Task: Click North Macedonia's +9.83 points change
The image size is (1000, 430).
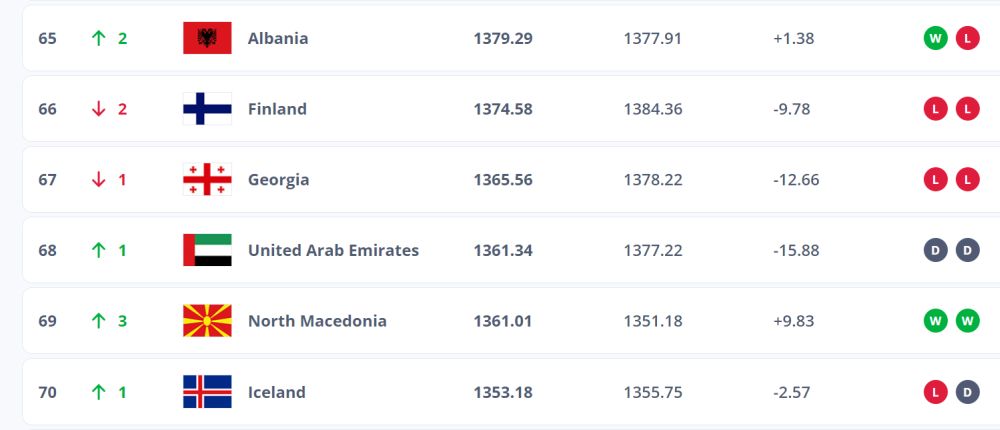Action: tap(794, 321)
